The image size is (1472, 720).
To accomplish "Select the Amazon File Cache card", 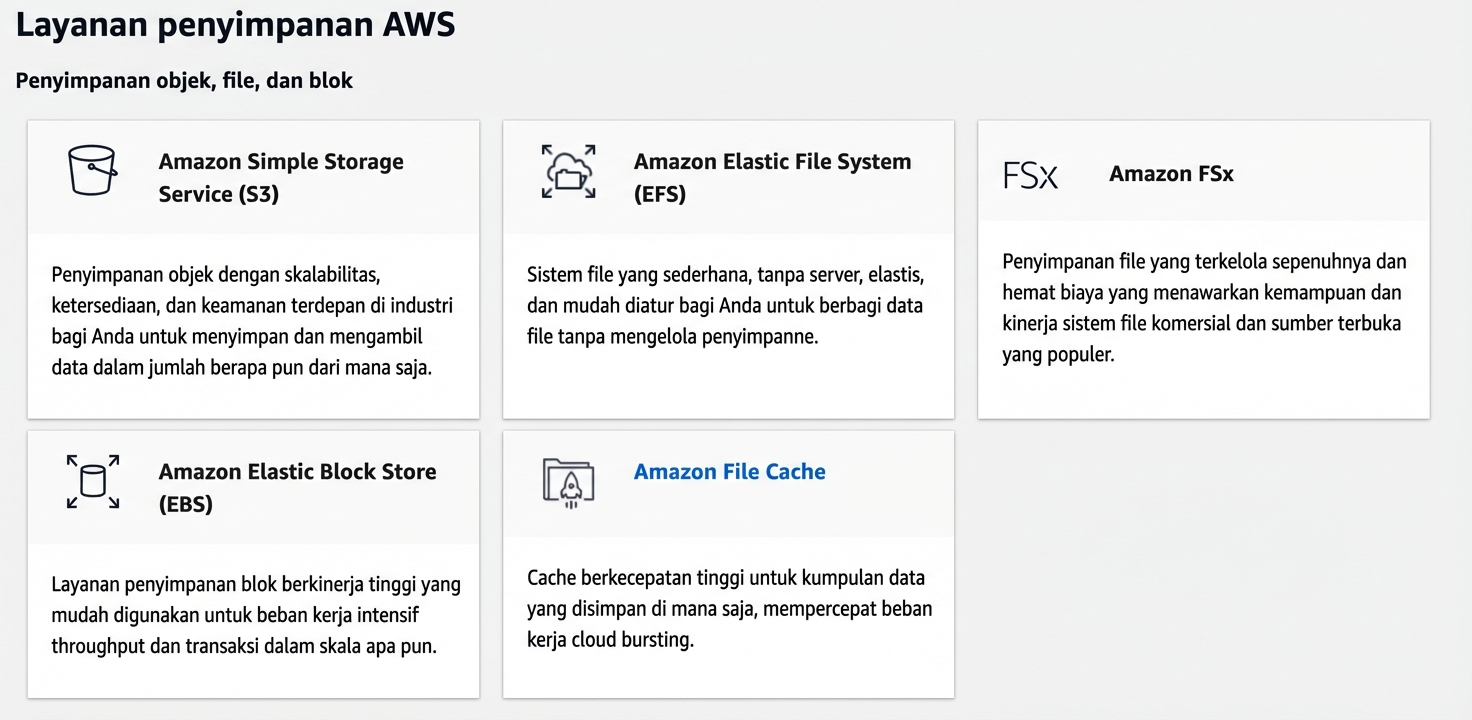I will pyautogui.click(x=727, y=563).
